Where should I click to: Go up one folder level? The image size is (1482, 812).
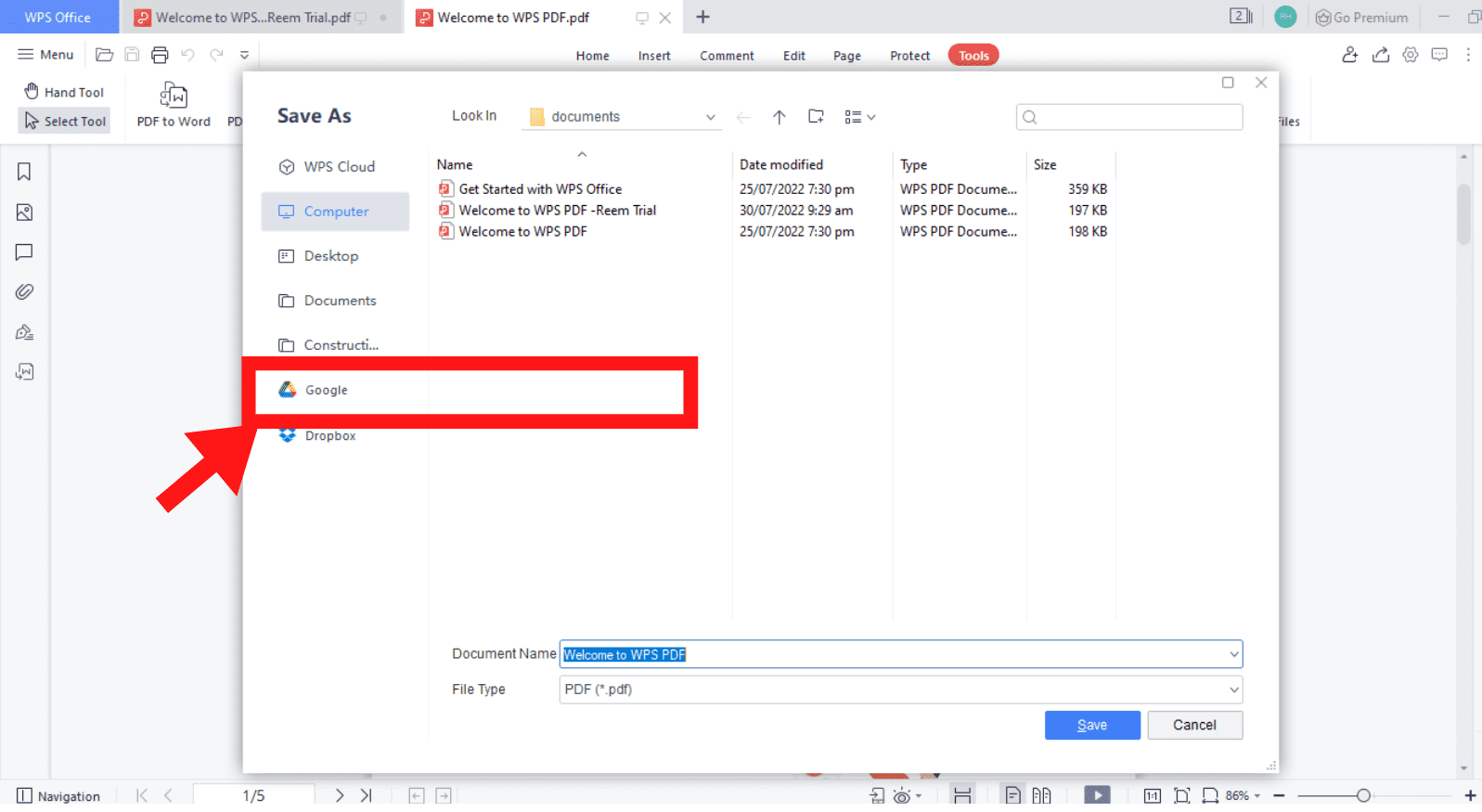(780, 117)
